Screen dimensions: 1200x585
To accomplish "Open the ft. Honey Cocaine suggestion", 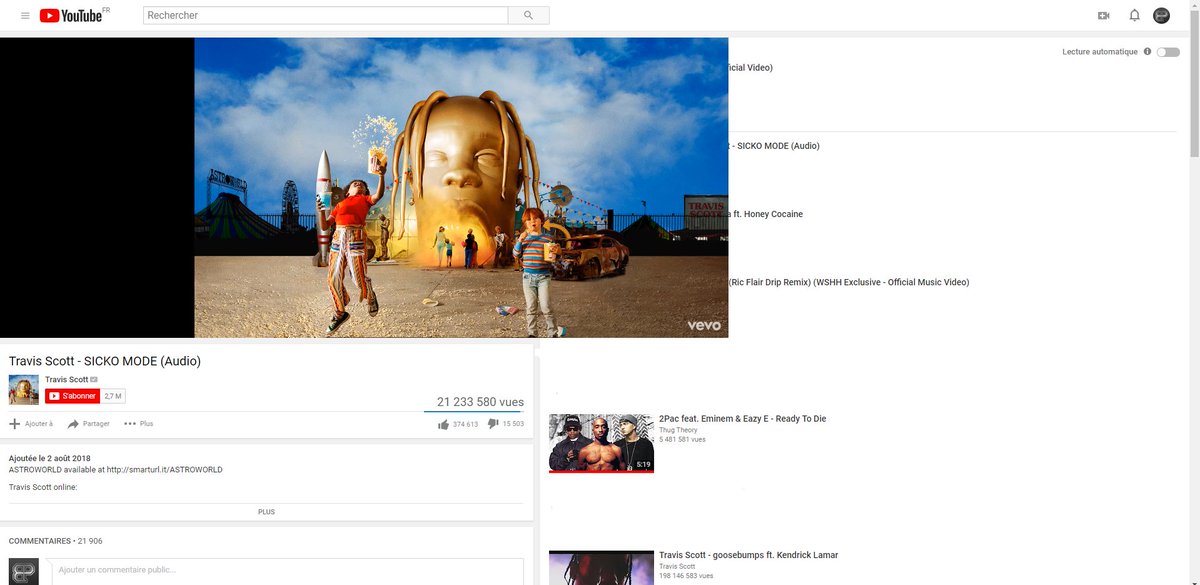I will (x=766, y=214).
